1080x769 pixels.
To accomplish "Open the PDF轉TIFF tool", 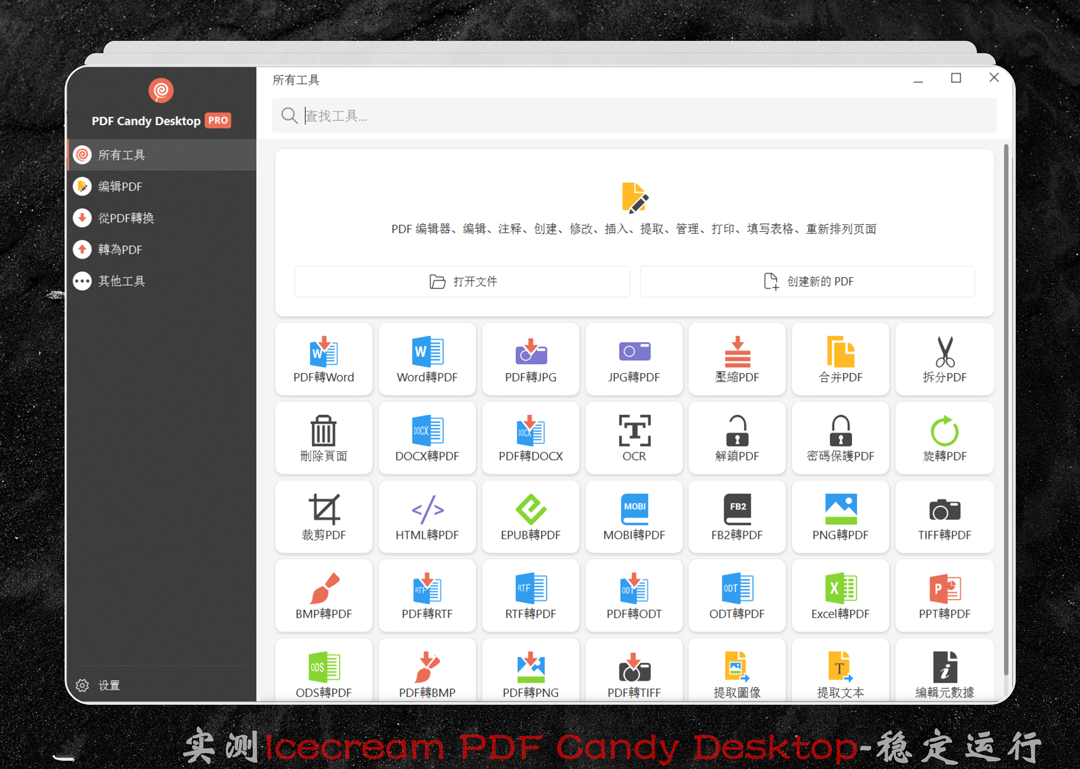I will tap(634, 670).
